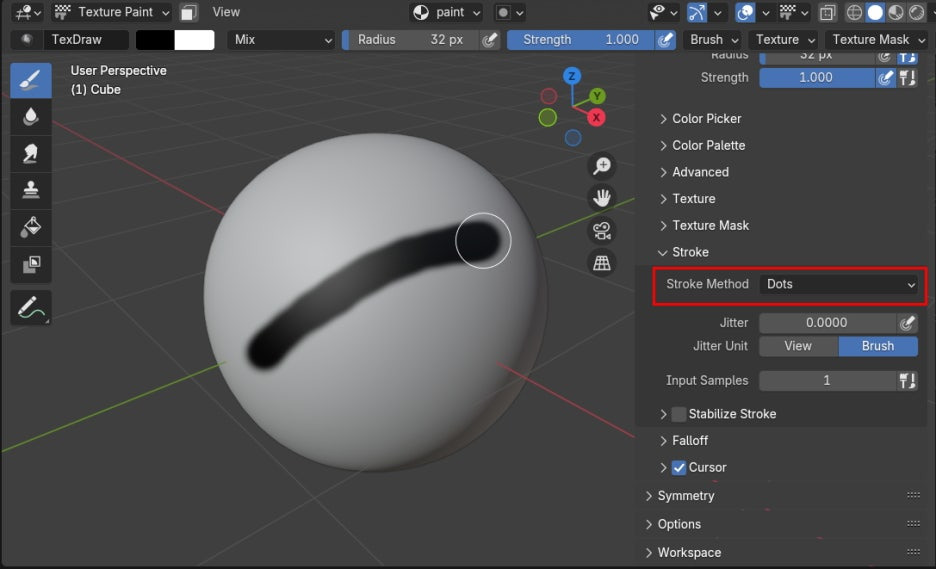Switch to wireframe shading
Image resolution: width=936 pixels, height=569 pixels.
pyautogui.click(x=854, y=12)
